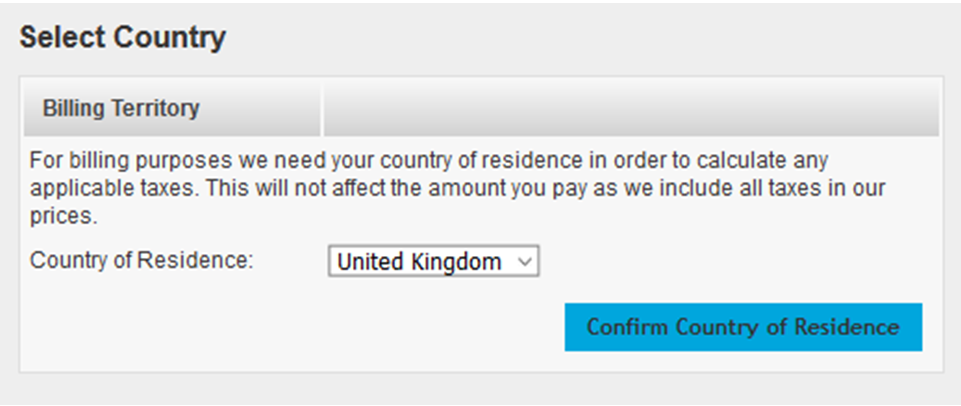961x406 pixels.
Task: Click the empty header cell beside Billing Territory
Action: (630, 108)
